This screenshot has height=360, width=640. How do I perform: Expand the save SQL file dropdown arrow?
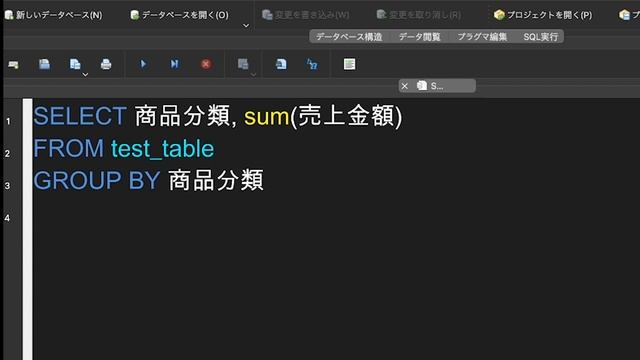[x=85, y=75]
